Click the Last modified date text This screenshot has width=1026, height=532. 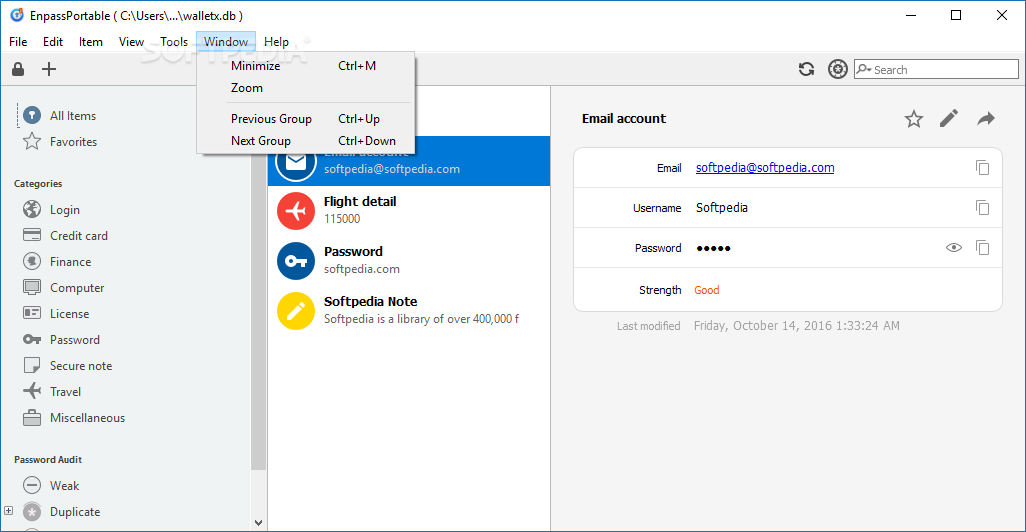point(796,326)
